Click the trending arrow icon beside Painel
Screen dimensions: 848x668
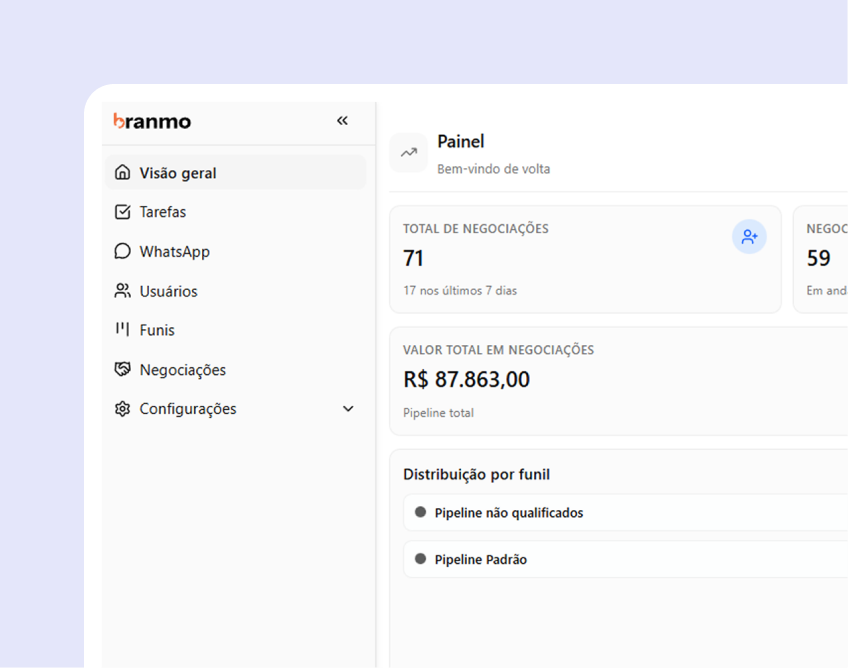[x=409, y=153]
